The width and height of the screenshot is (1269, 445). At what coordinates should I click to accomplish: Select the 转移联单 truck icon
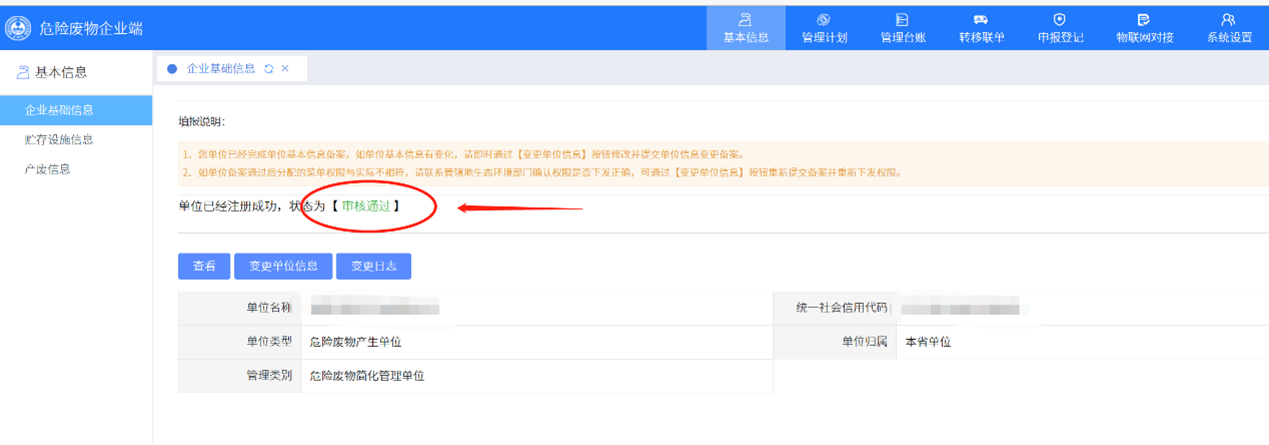981,20
